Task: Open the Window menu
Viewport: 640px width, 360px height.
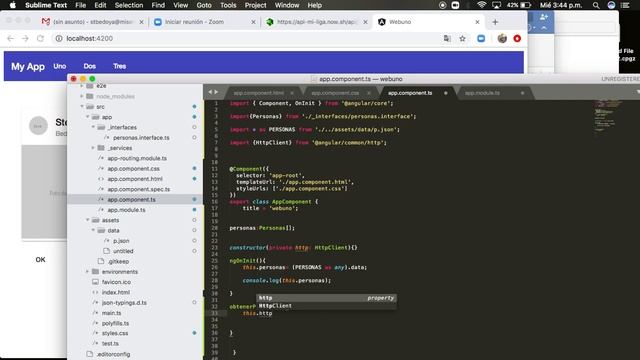Action: pyautogui.click(x=287, y=5)
